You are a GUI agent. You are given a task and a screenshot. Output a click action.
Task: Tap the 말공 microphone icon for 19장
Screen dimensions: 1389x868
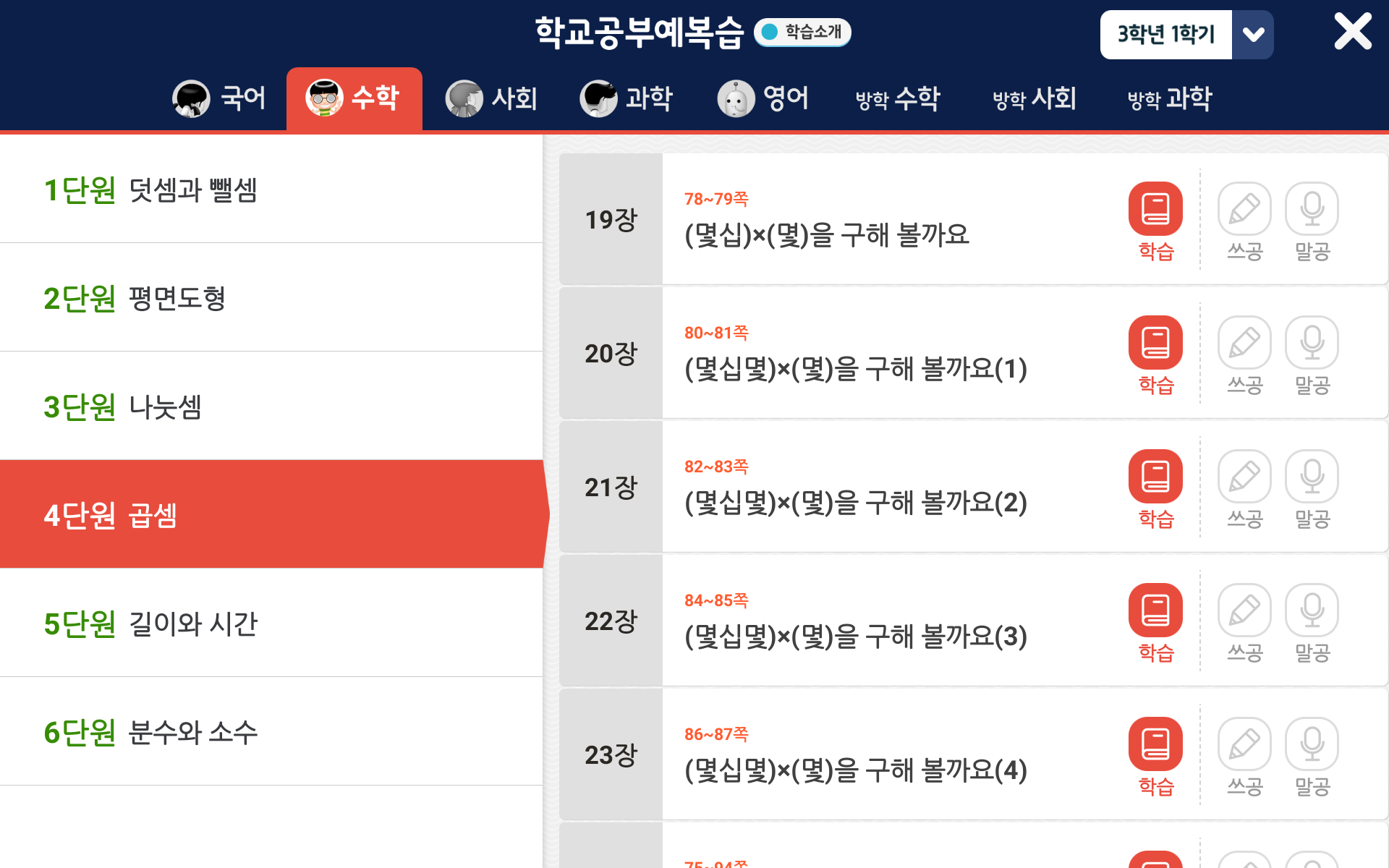tap(1312, 209)
